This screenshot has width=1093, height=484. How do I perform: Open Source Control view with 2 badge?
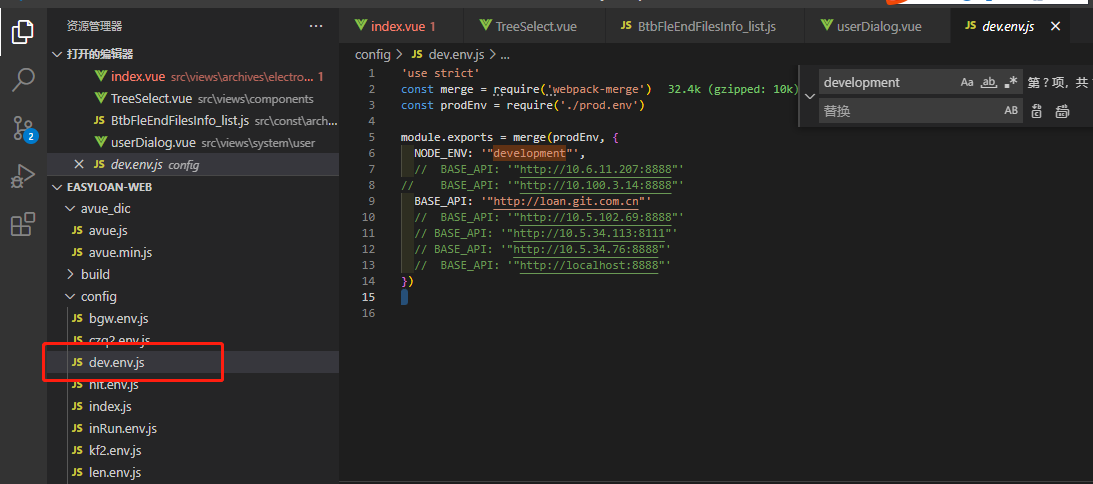coord(22,128)
